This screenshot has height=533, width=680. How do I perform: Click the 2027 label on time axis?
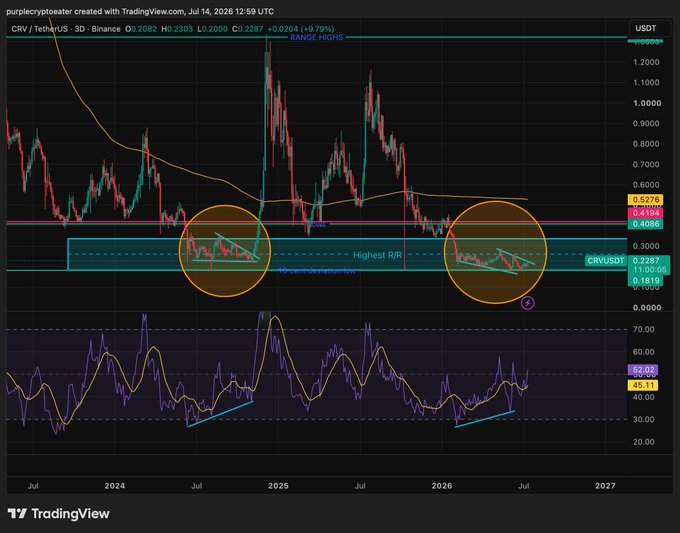tap(605, 486)
